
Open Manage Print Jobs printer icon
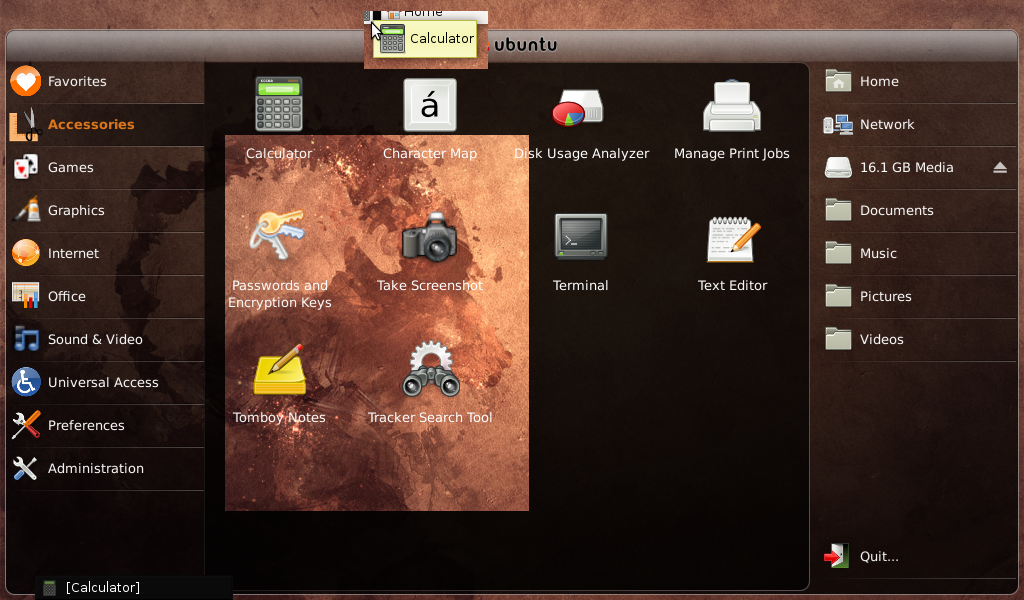pyautogui.click(x=732, y=105)
